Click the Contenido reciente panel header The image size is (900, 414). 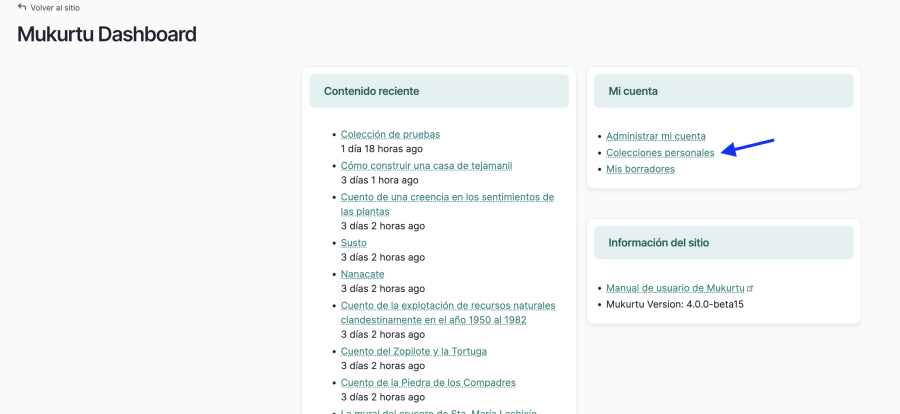click(439, 91)
